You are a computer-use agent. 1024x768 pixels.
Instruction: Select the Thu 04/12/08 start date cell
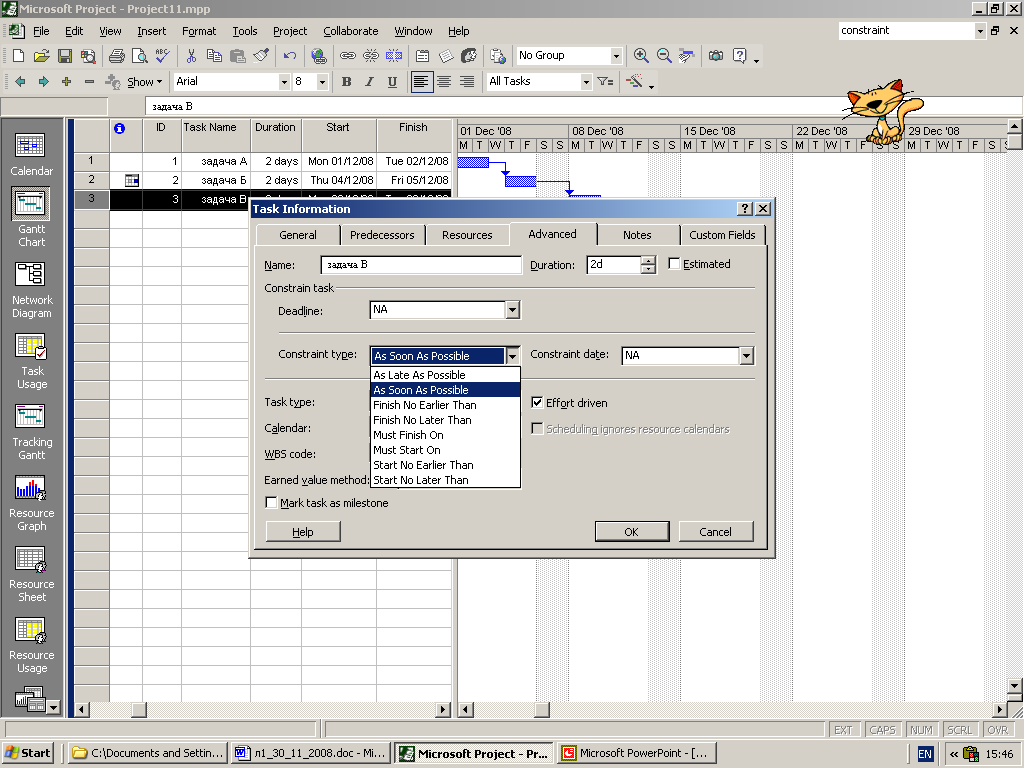click(339, 180)
